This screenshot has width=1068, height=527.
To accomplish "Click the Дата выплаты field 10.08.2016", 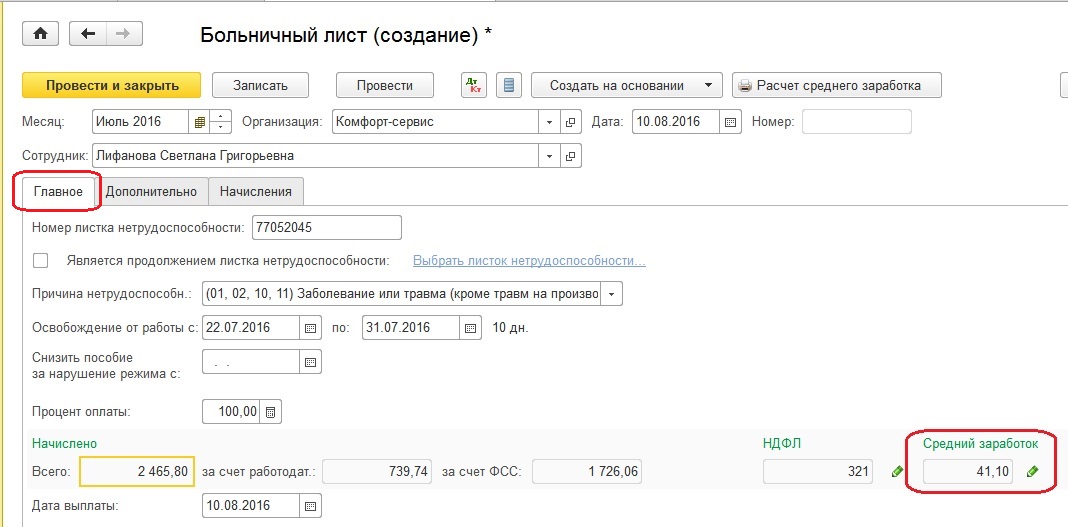I will [251, 506].
